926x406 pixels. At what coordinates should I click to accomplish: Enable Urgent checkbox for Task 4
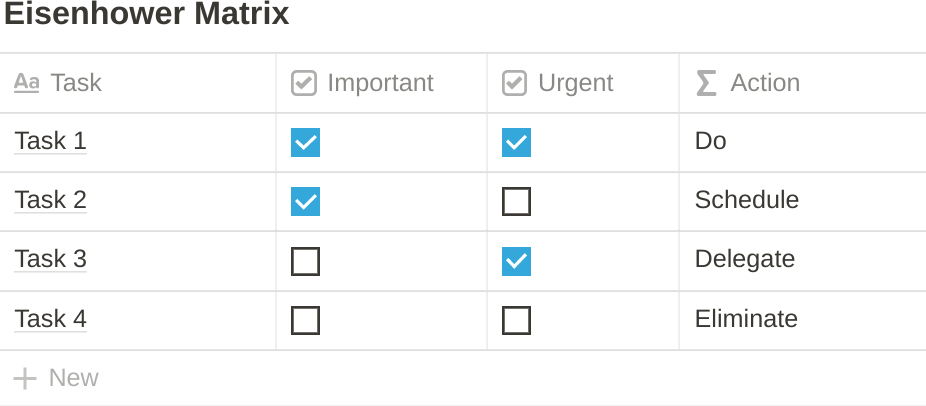click(x=516, y=321)
